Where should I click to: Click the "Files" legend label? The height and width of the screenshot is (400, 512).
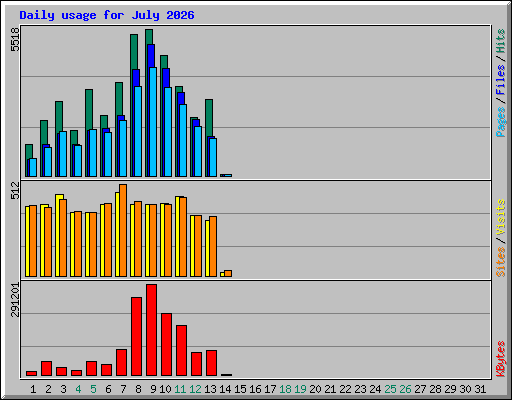click(x=501, y=80)
